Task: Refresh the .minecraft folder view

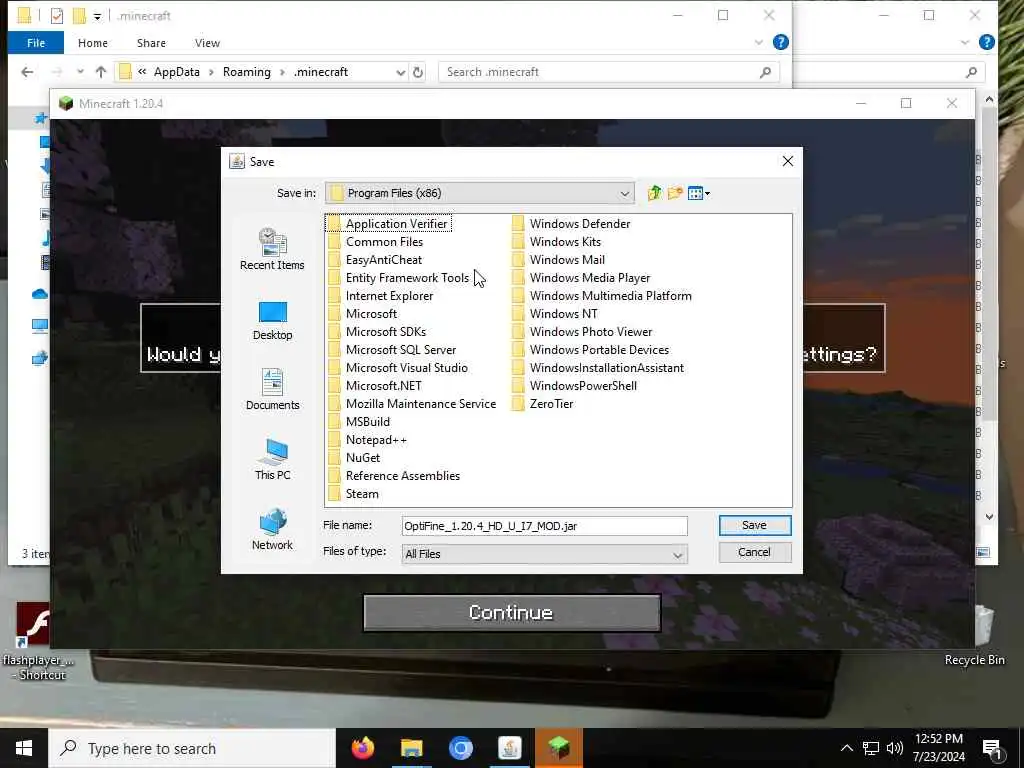Action: pos(418,72)
